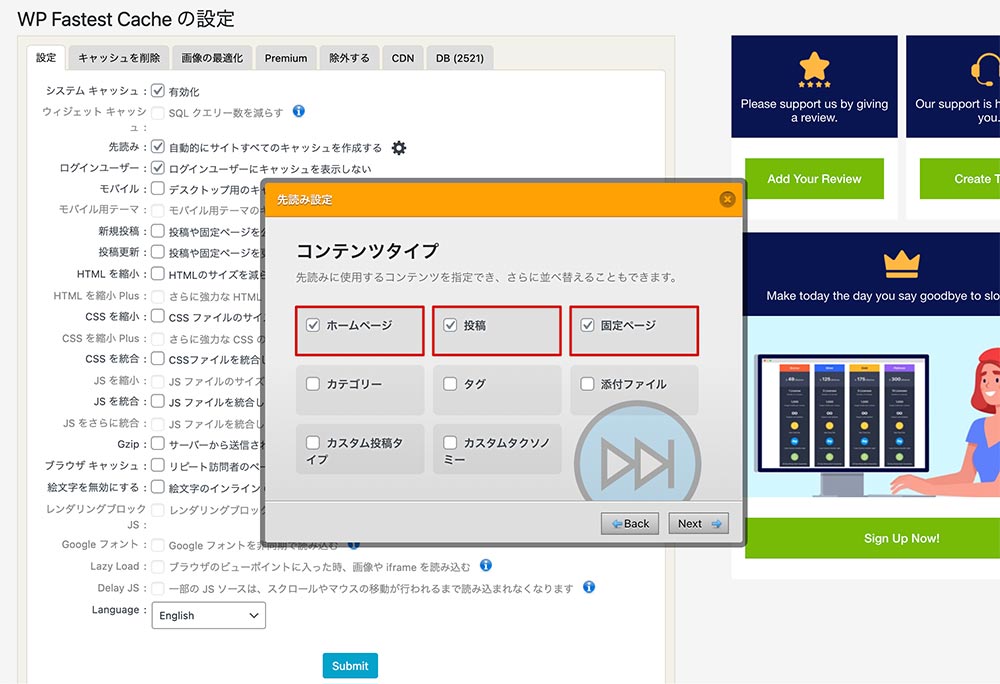Open the 画像の最適化 tab
This screenshot has height=684, width=1000.
(212, 58)
